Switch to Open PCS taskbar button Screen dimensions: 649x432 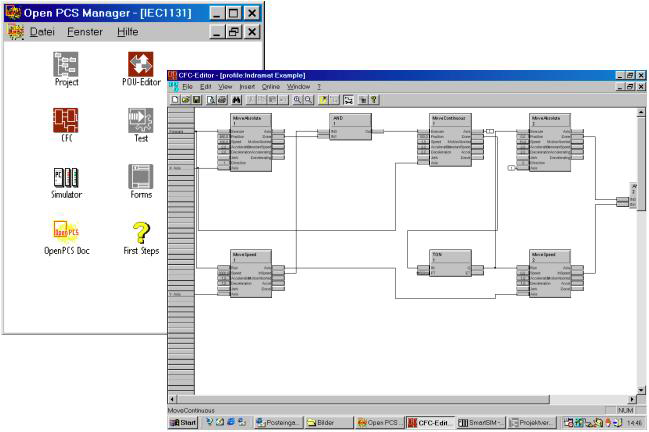point(380,423)
